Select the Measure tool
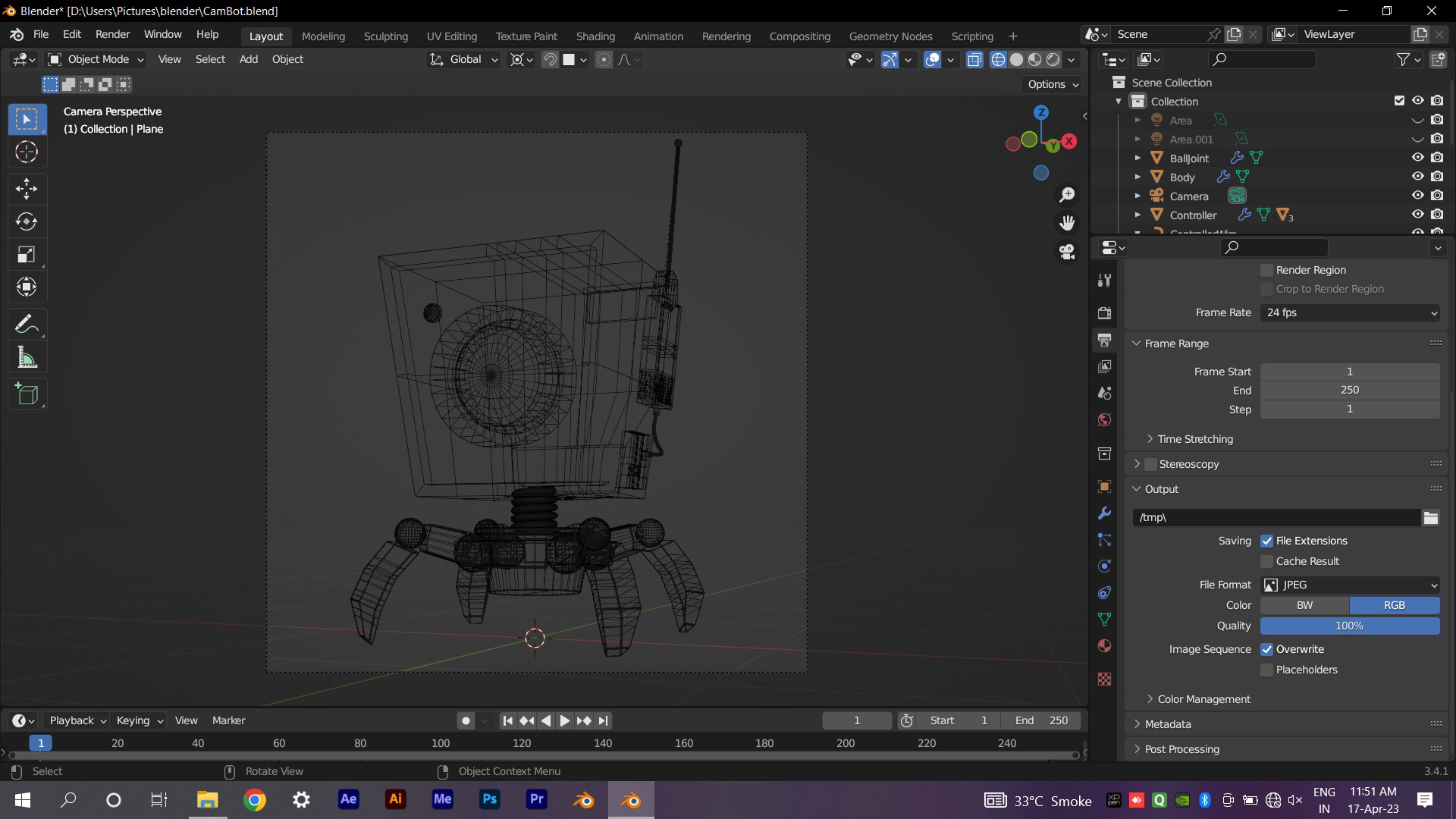The image size is (1456, 819). [27, 358]
